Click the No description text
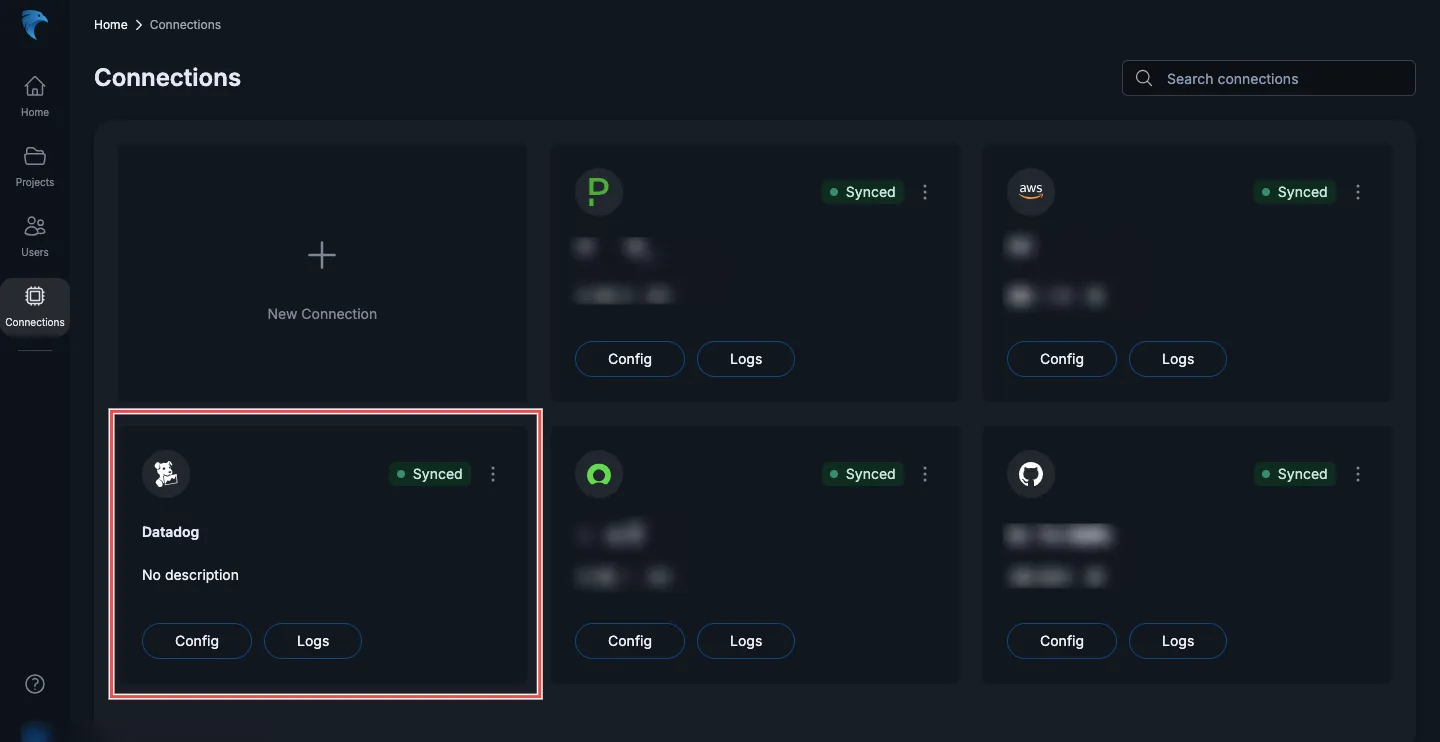This screenshot has height=742, width=1440. coord(191,575)
